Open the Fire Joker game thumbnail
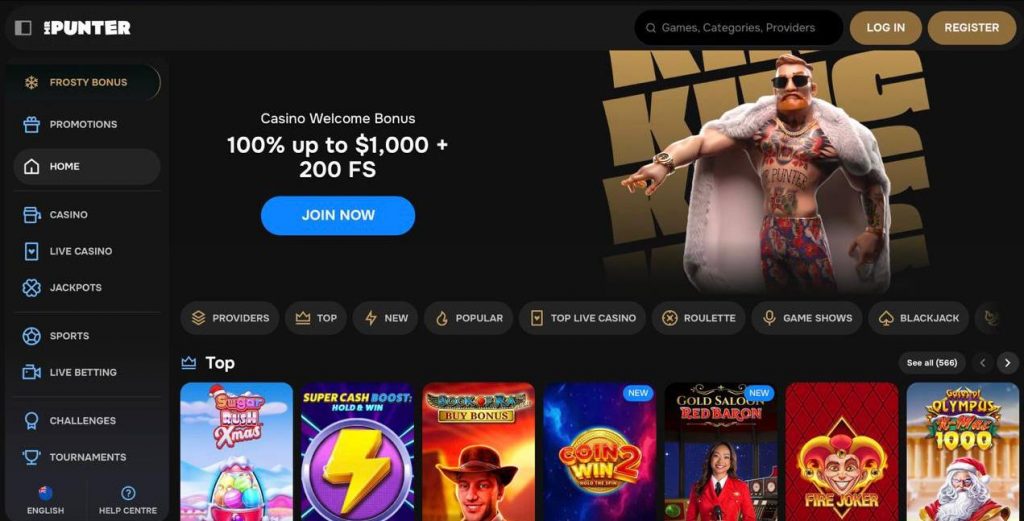 coord(842,452)
